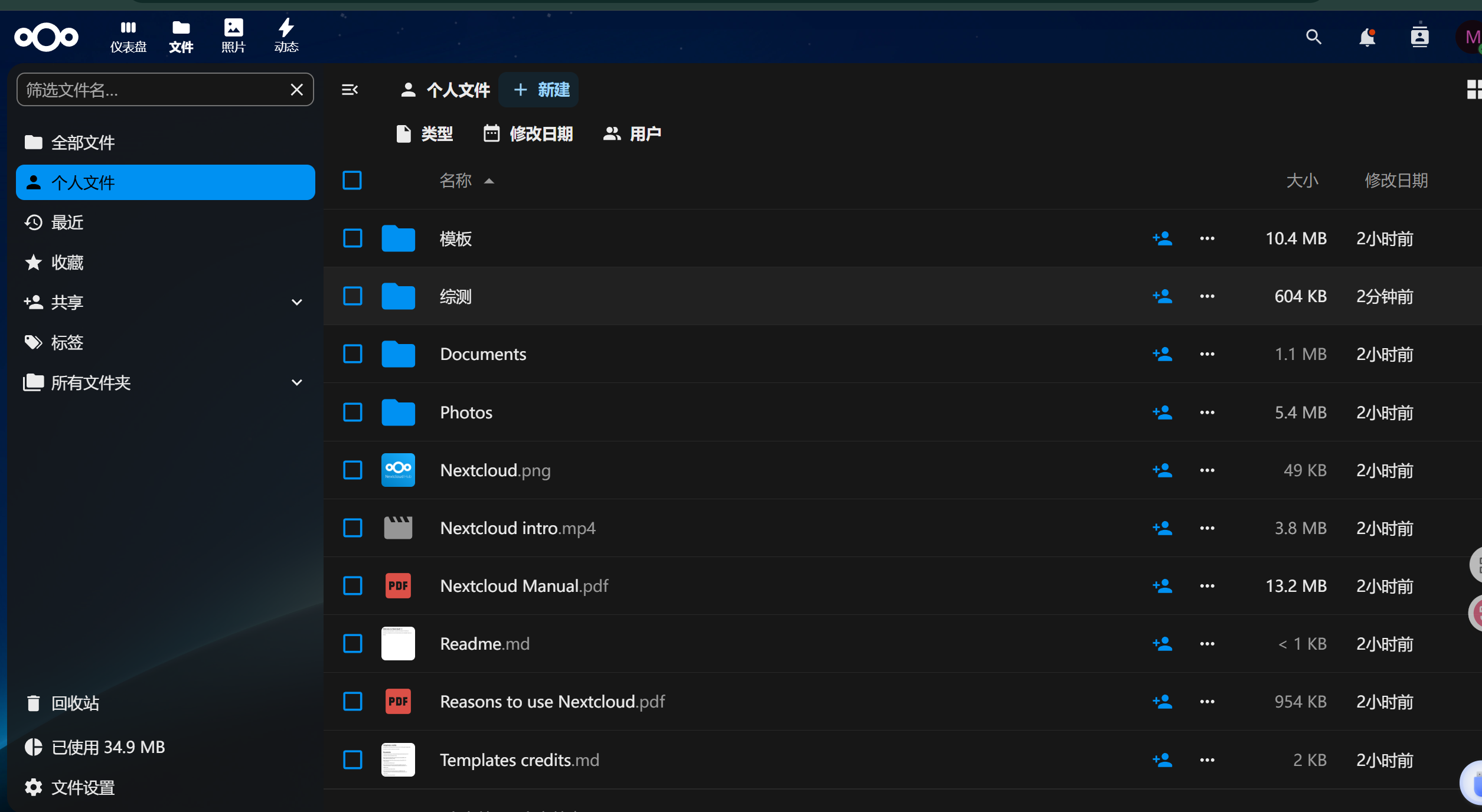Select the 综测 folder checkbox
The height and width of the screenshot is (812, 1482).
pos(352,296)
